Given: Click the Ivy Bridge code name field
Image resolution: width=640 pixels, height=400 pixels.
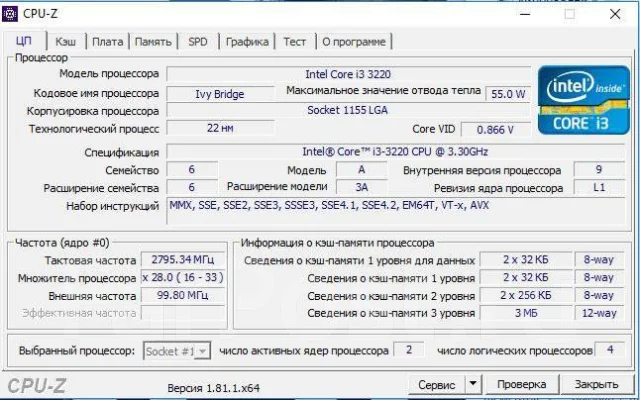Looking at the screenshot, I should pos(220,94).
